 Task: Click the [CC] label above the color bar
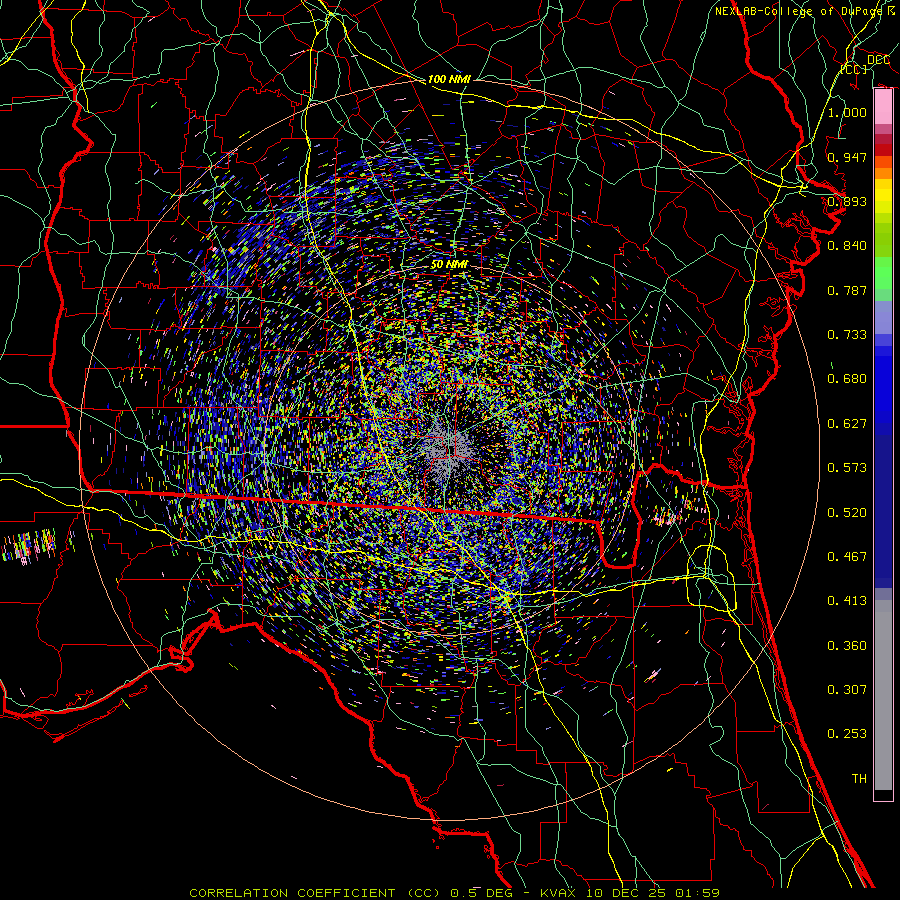click(854, 69)
